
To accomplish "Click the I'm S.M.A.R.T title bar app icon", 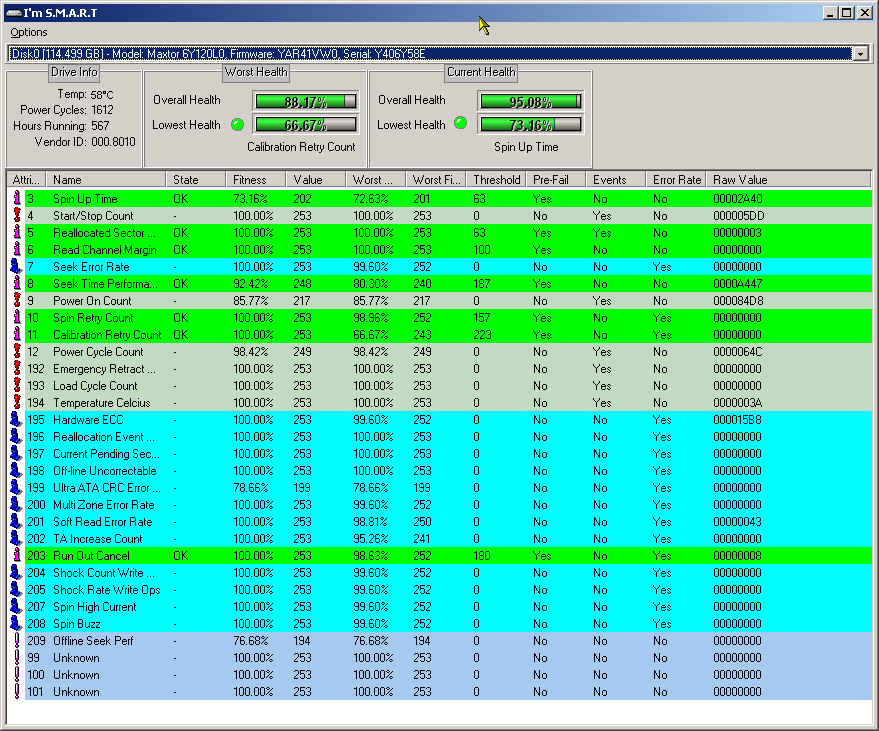I will pos(12,12).
